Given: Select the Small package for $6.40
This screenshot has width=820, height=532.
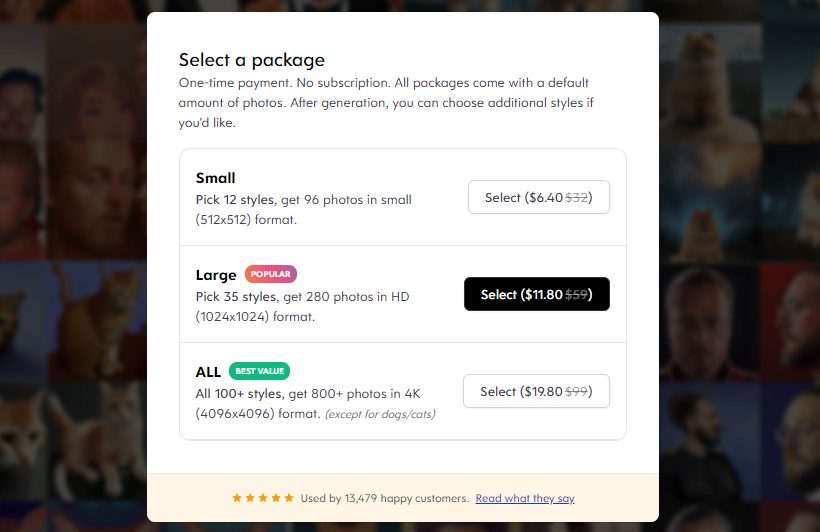Looking at the screenshot, I should [x=539, y=197].
